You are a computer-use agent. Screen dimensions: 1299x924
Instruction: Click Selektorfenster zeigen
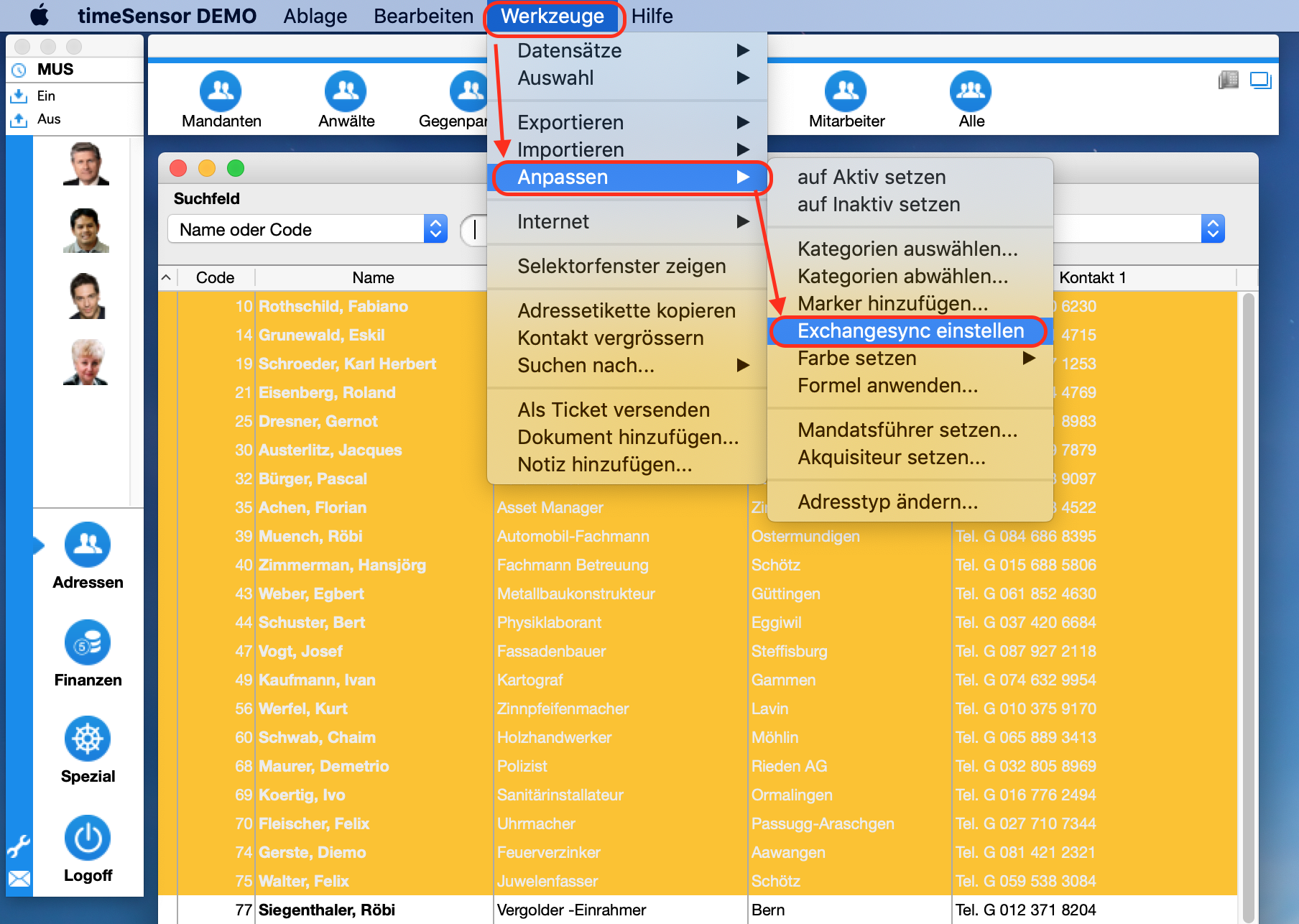coord(627,266)
